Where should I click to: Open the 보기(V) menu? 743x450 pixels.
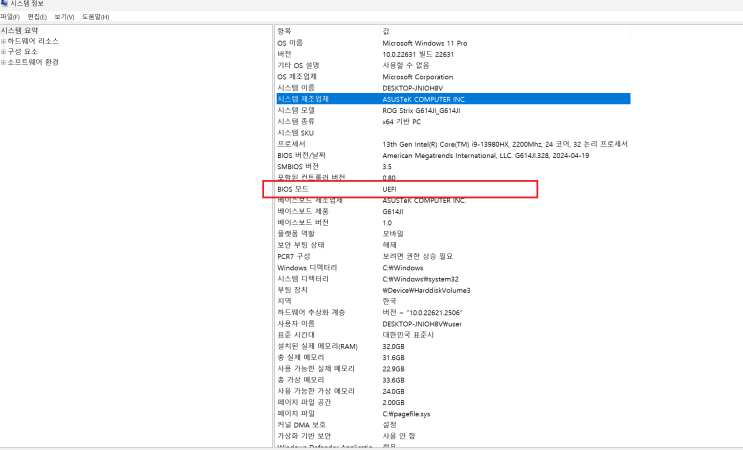(64, 17)
